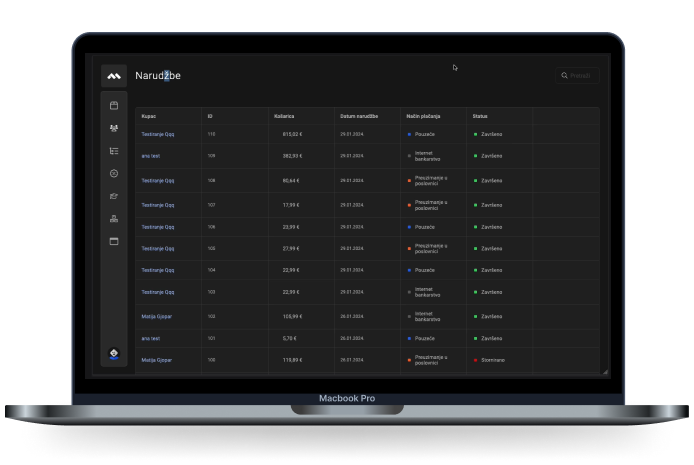Open customer Matija Gjopar of order 102

(x=156, y=316)
